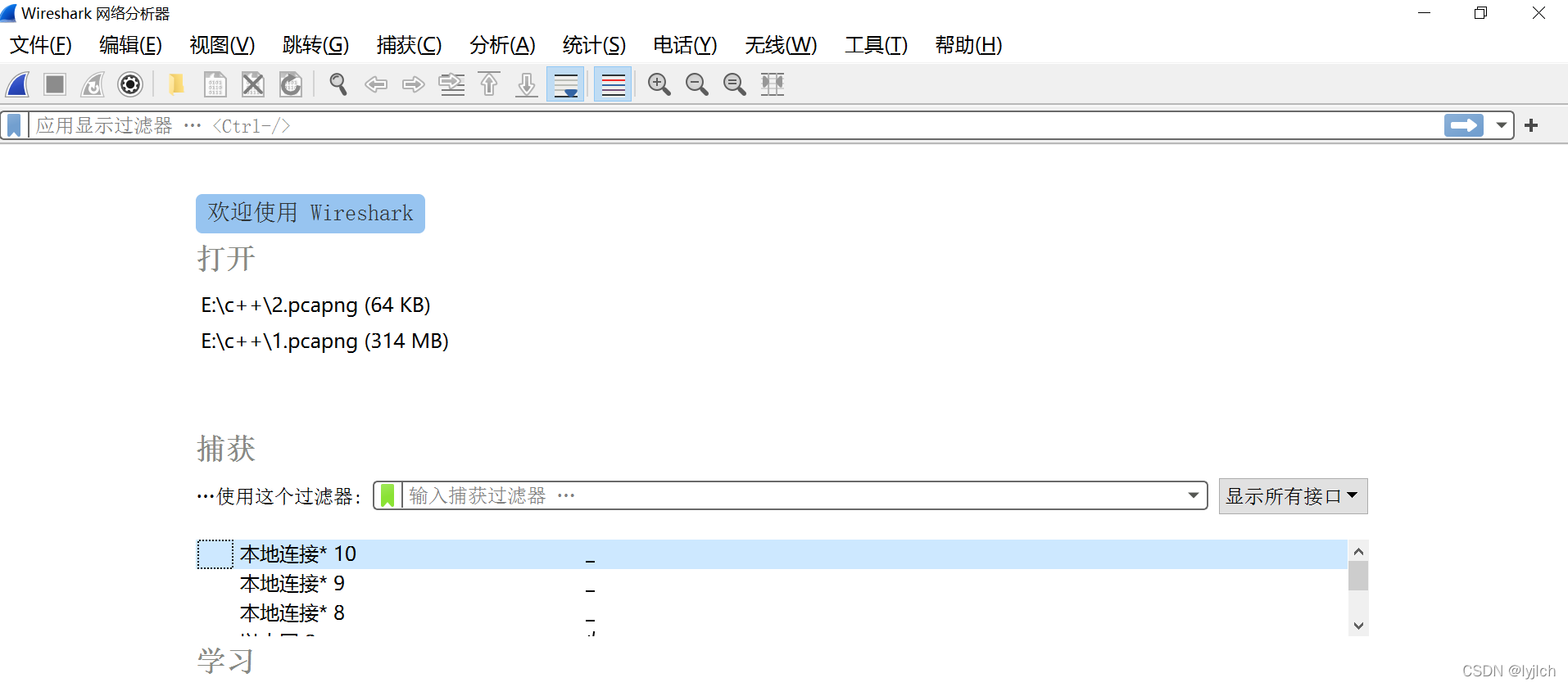Zoom in on main window text
This screenshot has width=1568, height=687.
[659, 84]
